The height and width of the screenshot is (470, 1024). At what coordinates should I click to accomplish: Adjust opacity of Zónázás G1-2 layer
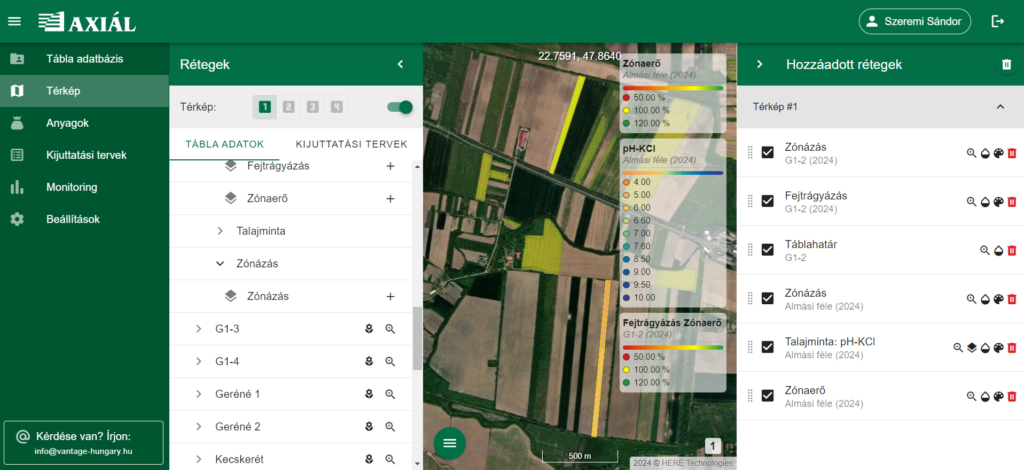(985, 153)
